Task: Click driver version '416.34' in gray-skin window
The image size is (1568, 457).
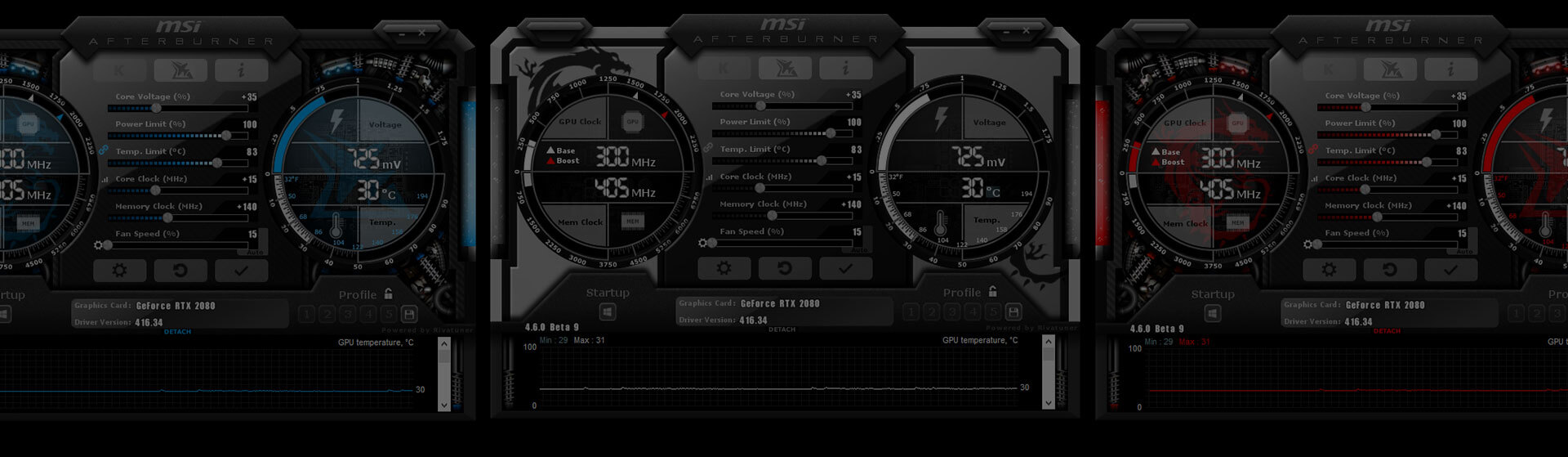Action: [x=753, y=320]
